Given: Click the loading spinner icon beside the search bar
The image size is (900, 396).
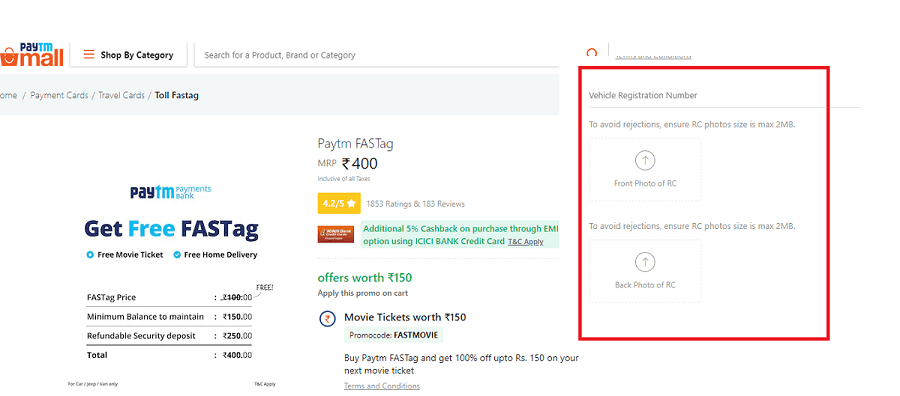Looking at the screenshot, I should (x=592, y=53).
